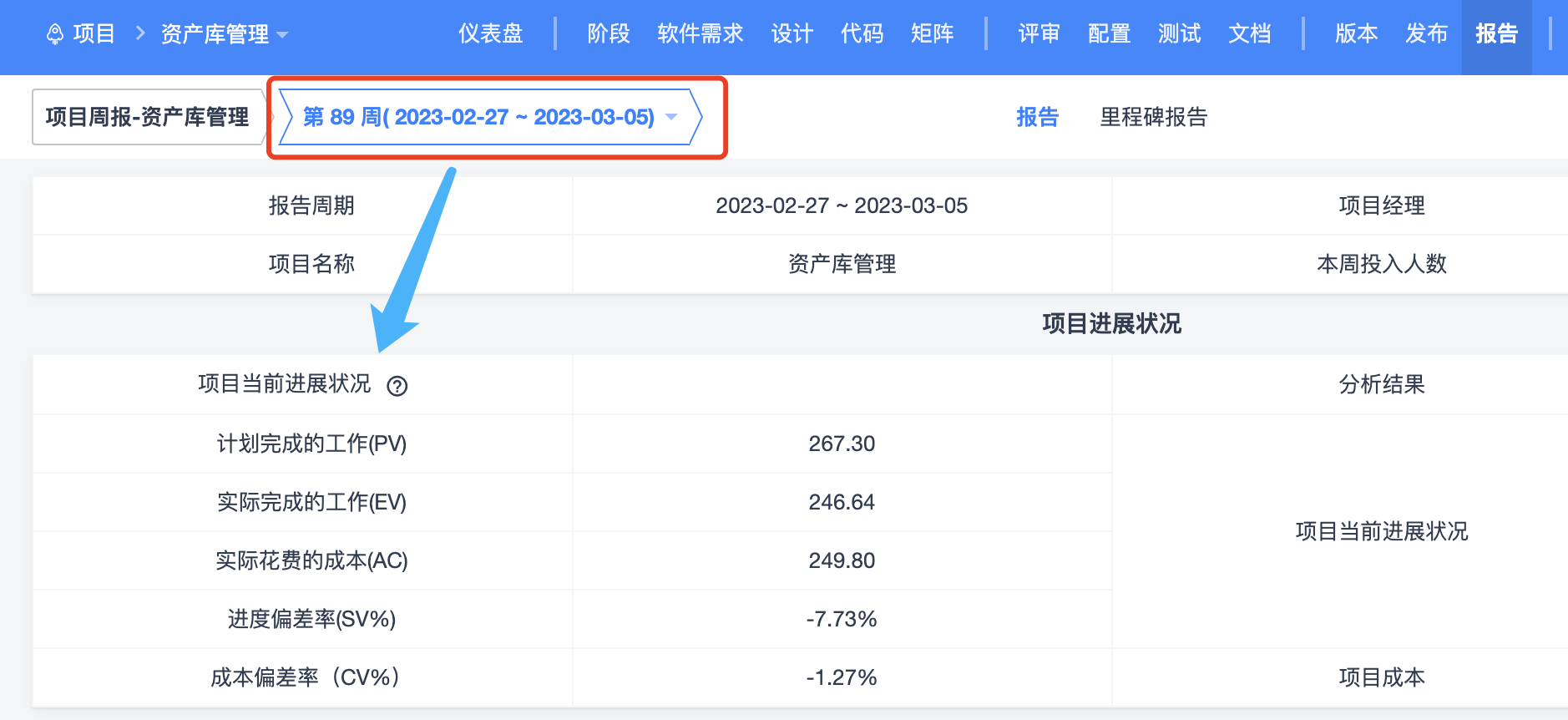Screen dimensions: 1568x720
Task: Click the help question mark icon
Action: pos(397,386)
